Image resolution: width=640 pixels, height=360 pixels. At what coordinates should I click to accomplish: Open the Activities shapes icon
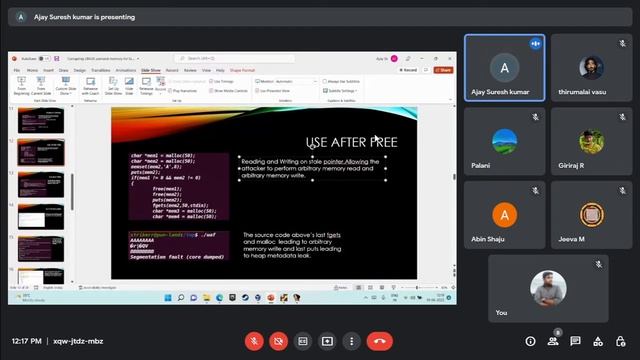point(598,341)
